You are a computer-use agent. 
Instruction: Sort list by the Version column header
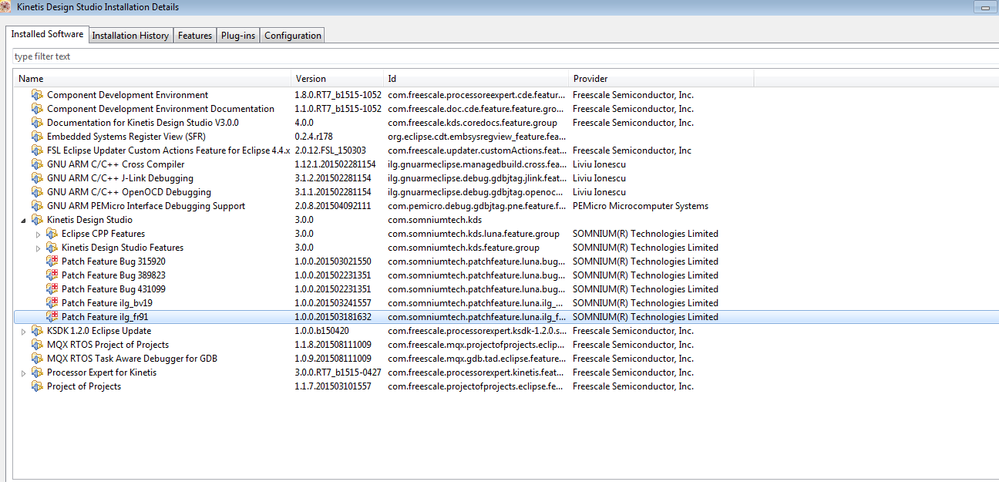coord(338,79)
